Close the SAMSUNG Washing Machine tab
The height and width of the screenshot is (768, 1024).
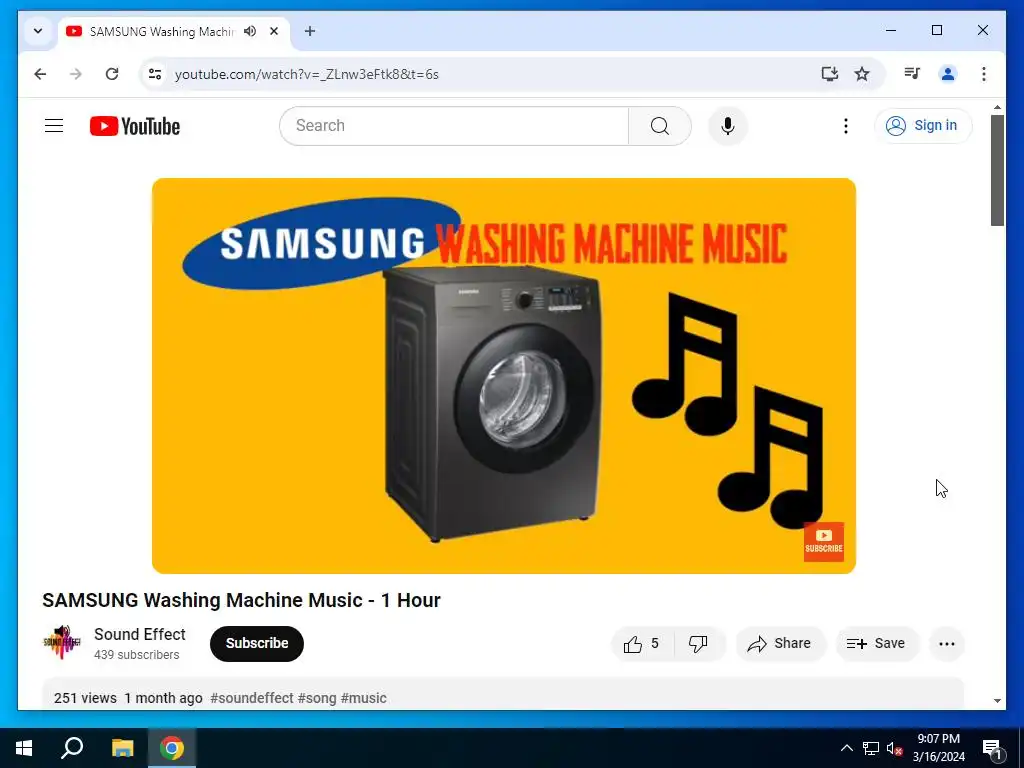[274, 31]
